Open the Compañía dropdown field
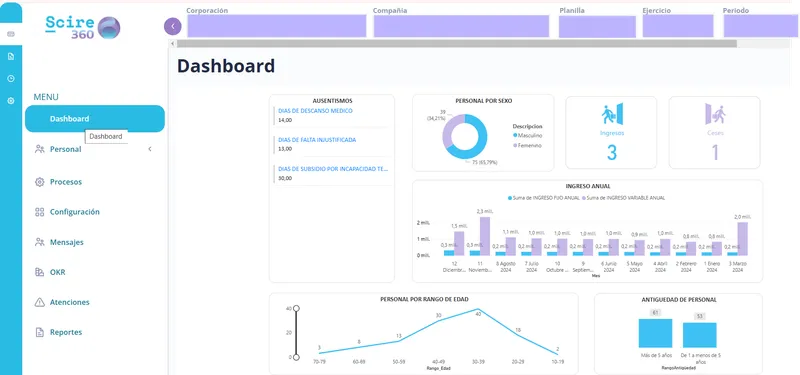 pos(461,26)
